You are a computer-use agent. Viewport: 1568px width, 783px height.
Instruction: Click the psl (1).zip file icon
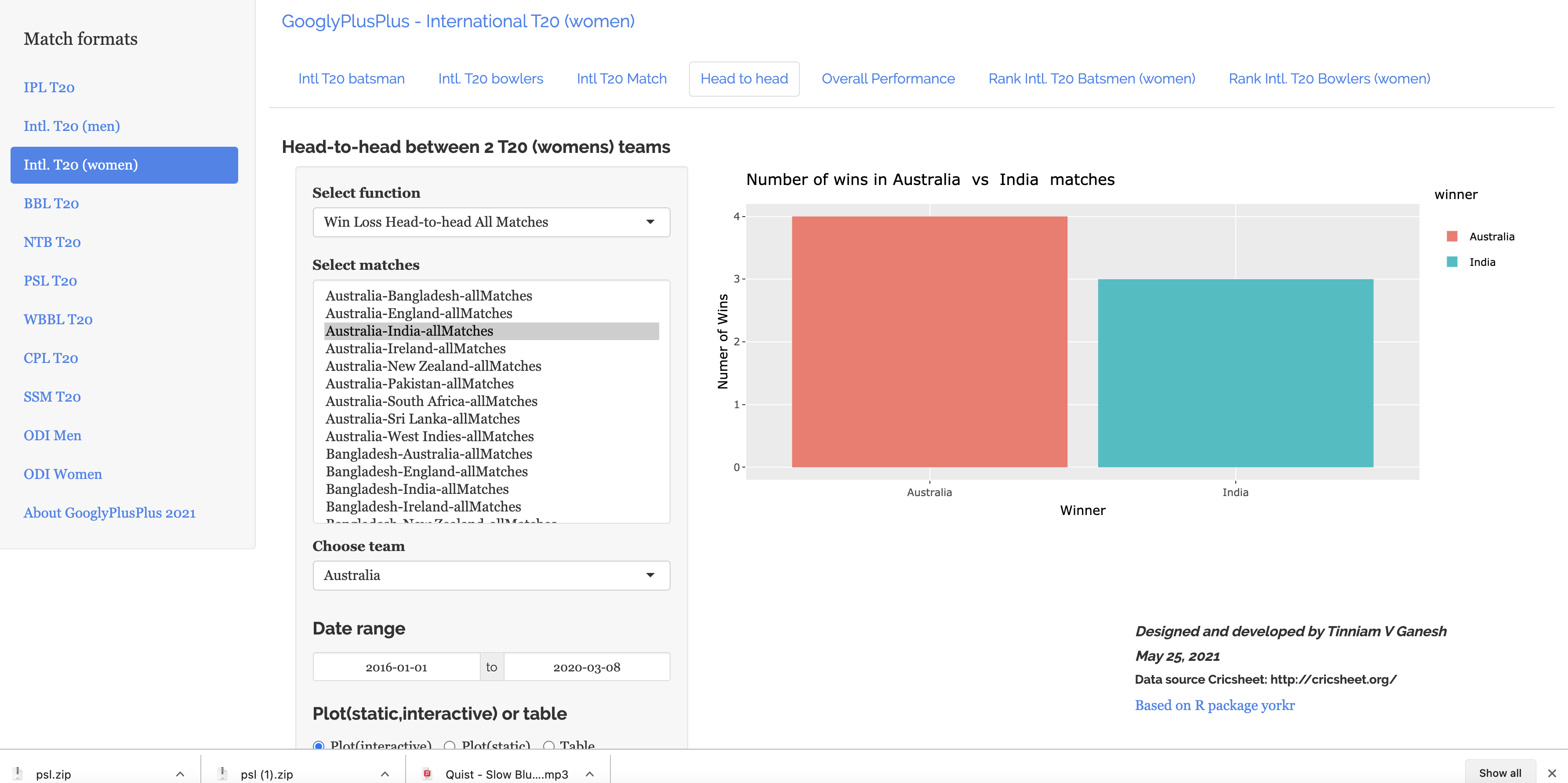222,773
